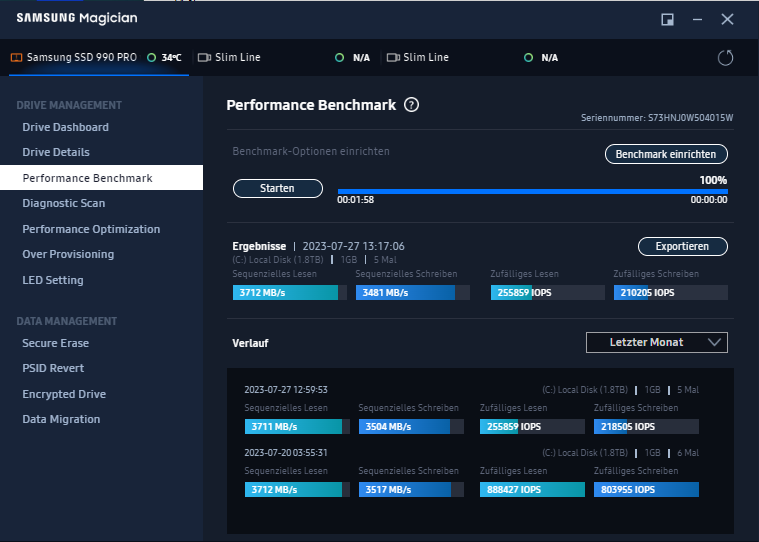Image resolution: width=759 pixels, height=542 pixels.
Task: Click Samsung SSD 990 PRO drive icon
Action: (x=16, y=58)
